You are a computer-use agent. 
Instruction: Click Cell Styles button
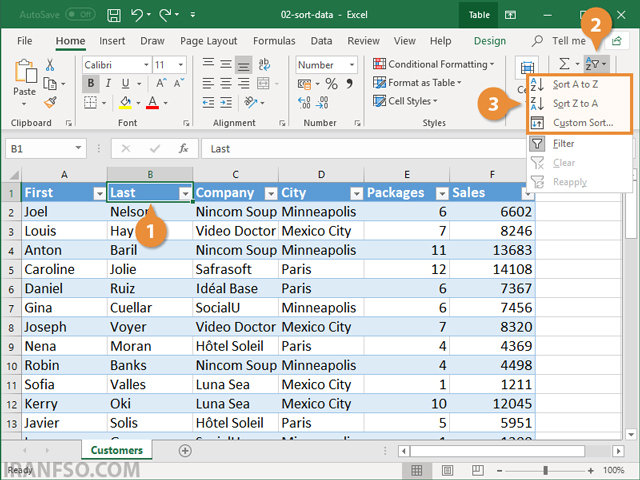pos(404,101)
